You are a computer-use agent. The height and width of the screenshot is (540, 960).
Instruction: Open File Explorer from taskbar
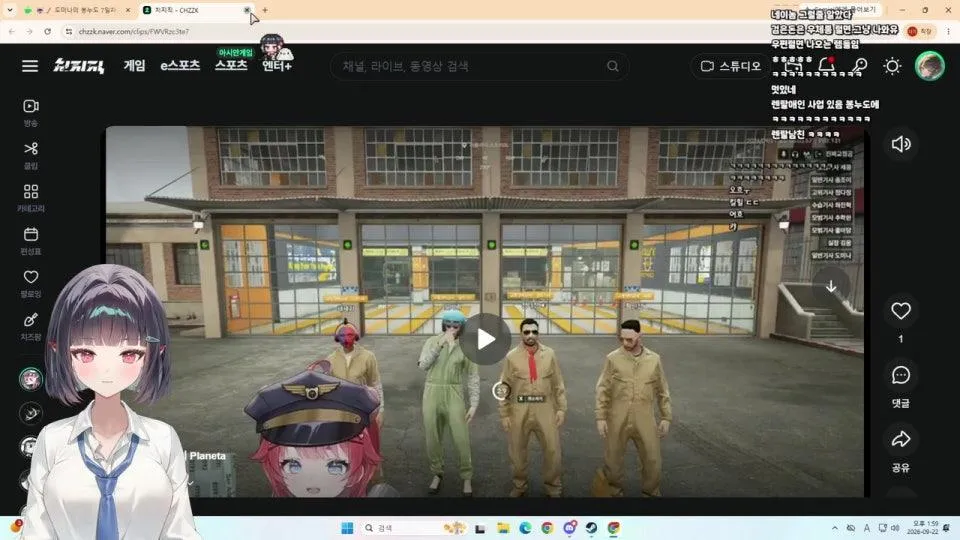[x=503, y=528]
